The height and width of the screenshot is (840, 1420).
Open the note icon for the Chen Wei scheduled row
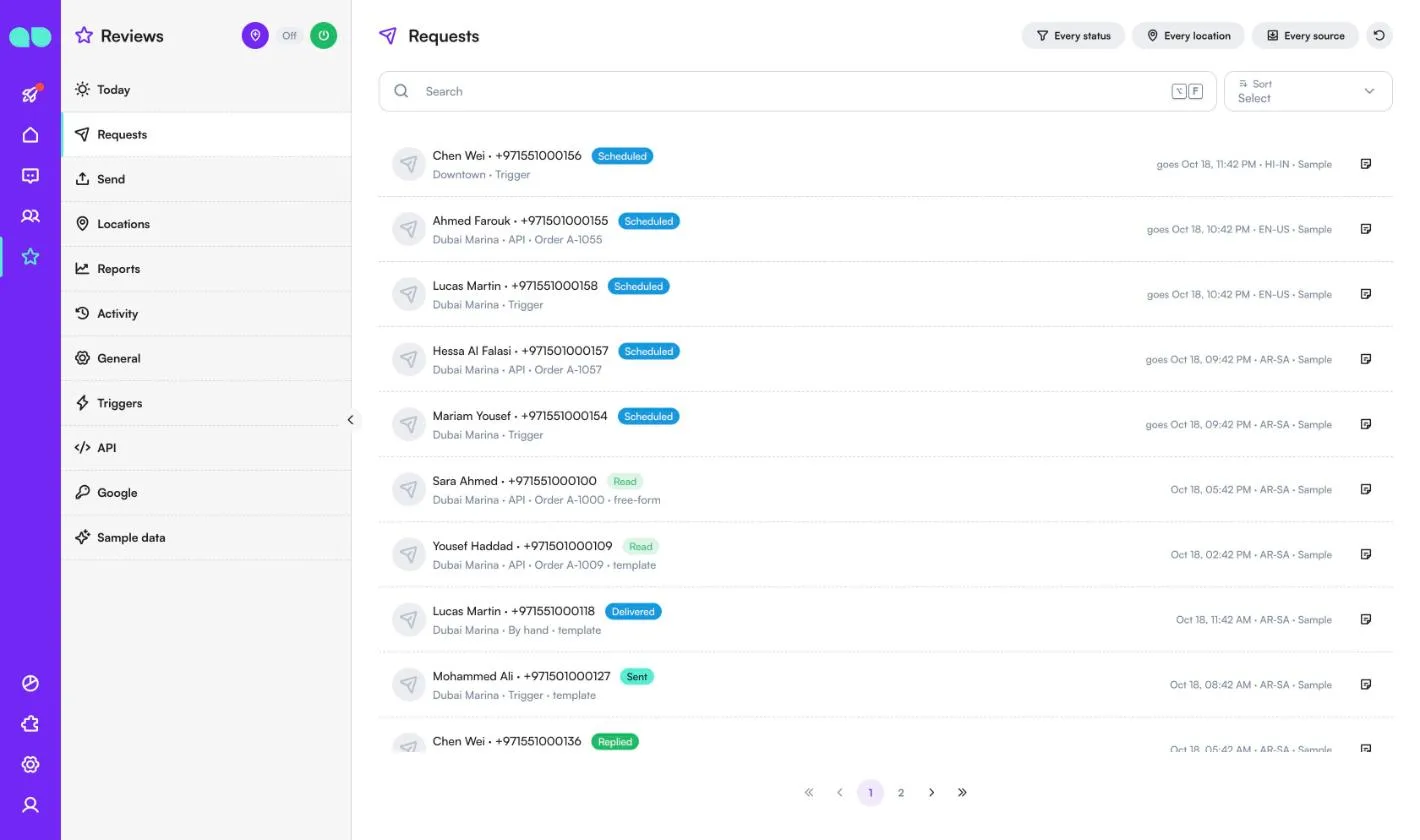[x=1366, y=164]
